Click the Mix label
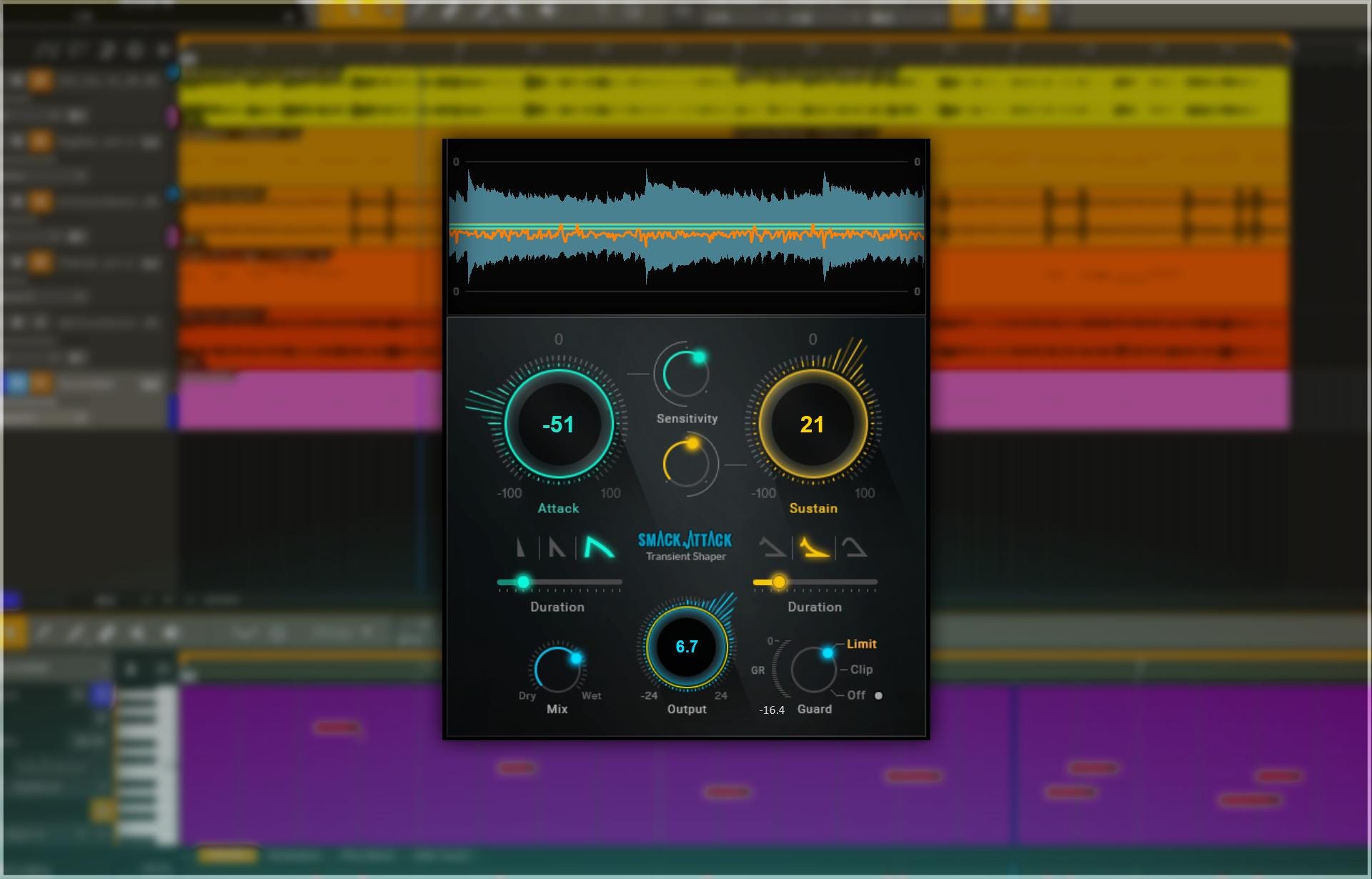Viewport: 1372px width, 879px height. [557, 709]
